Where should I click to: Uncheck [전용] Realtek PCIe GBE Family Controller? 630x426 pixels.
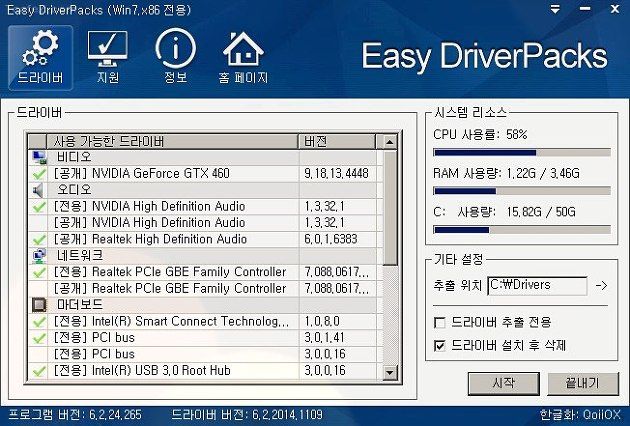pos(39,272)
